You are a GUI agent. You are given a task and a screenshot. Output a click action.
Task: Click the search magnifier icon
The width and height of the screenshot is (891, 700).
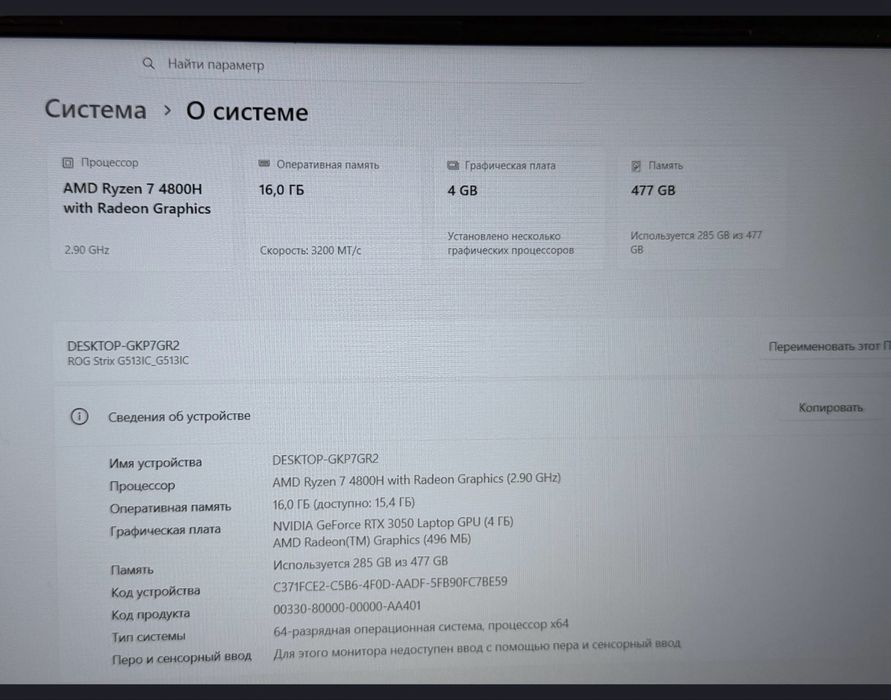click(148, 64)
